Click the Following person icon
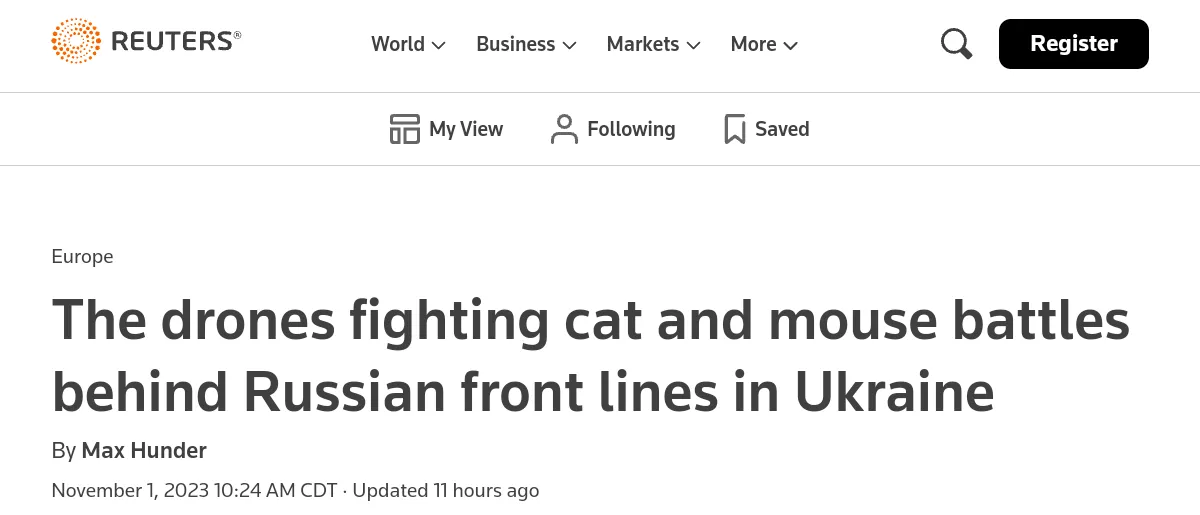 click(564, 129)
